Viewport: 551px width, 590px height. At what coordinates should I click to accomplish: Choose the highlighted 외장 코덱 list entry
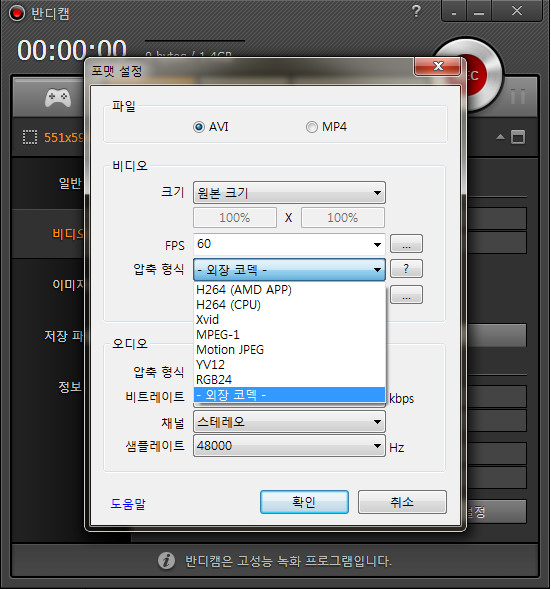[x=289, y=395]
